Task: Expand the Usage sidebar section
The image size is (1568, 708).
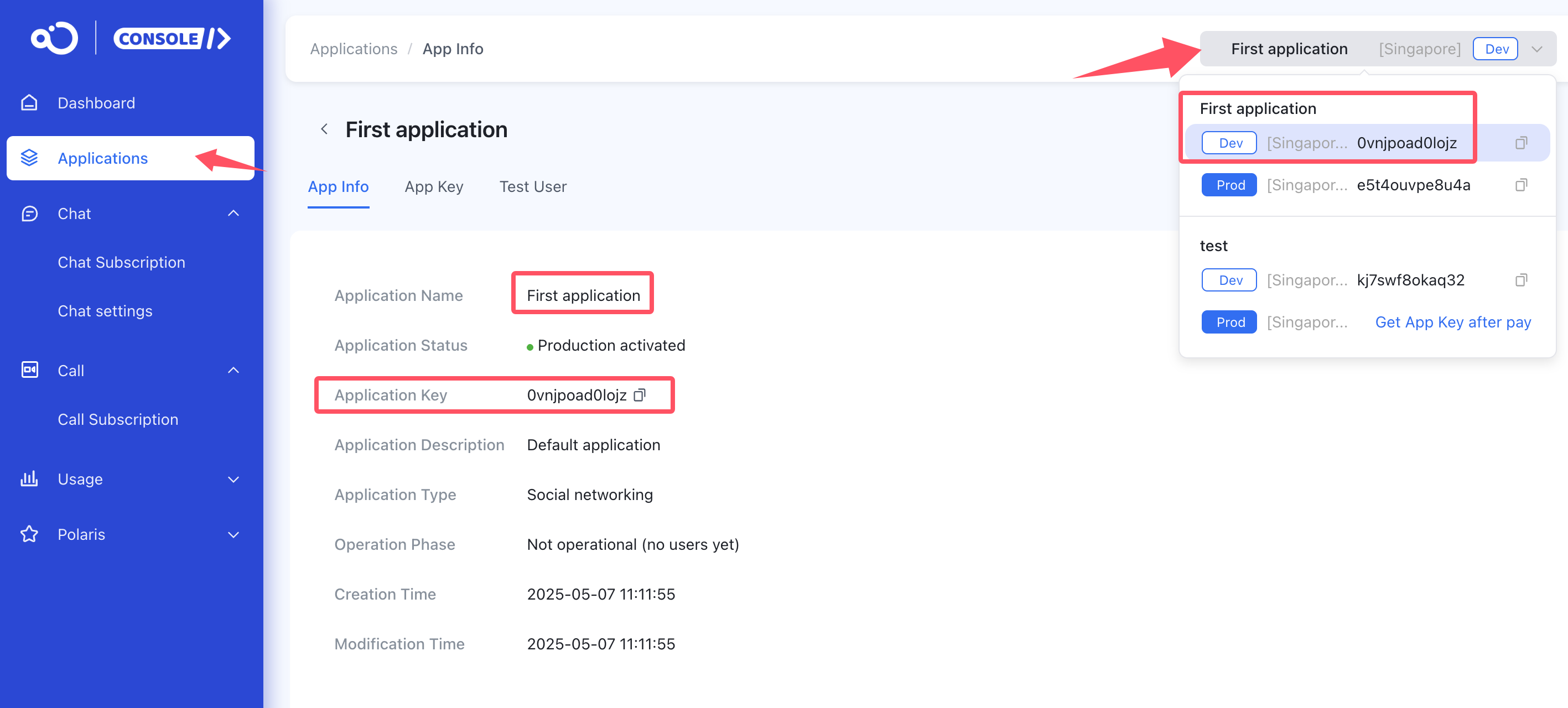Action: (233, 479)
